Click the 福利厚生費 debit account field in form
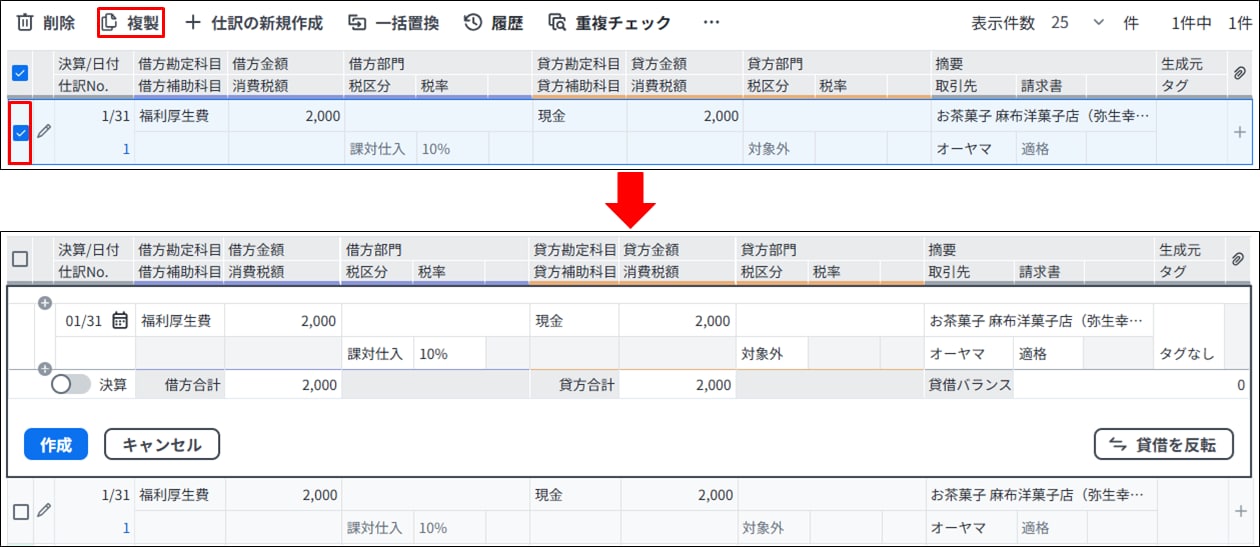The height and width of the screenshot is (547, 1260). [180, 320]
